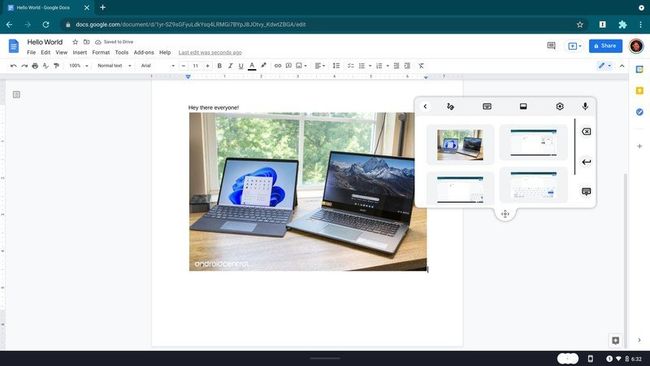650x366 pixels.
Task: Activate the paint format tool
Action: (x=56, y=66)
